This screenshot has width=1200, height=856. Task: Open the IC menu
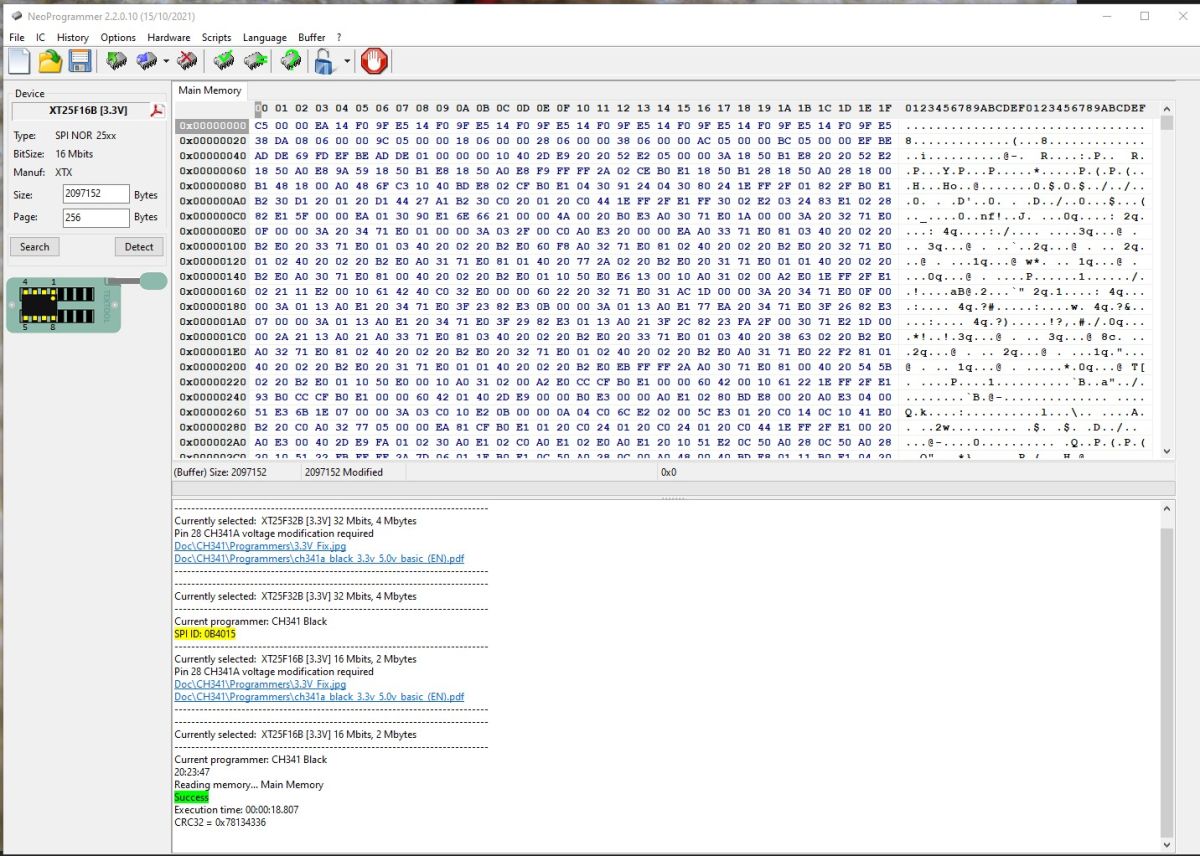[41, 37]
